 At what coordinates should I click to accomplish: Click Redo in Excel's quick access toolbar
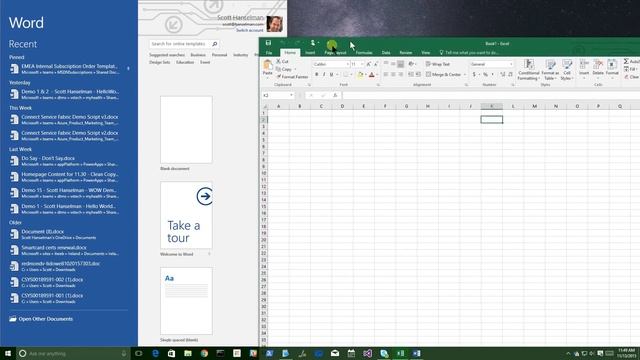[x=297, y=43]
